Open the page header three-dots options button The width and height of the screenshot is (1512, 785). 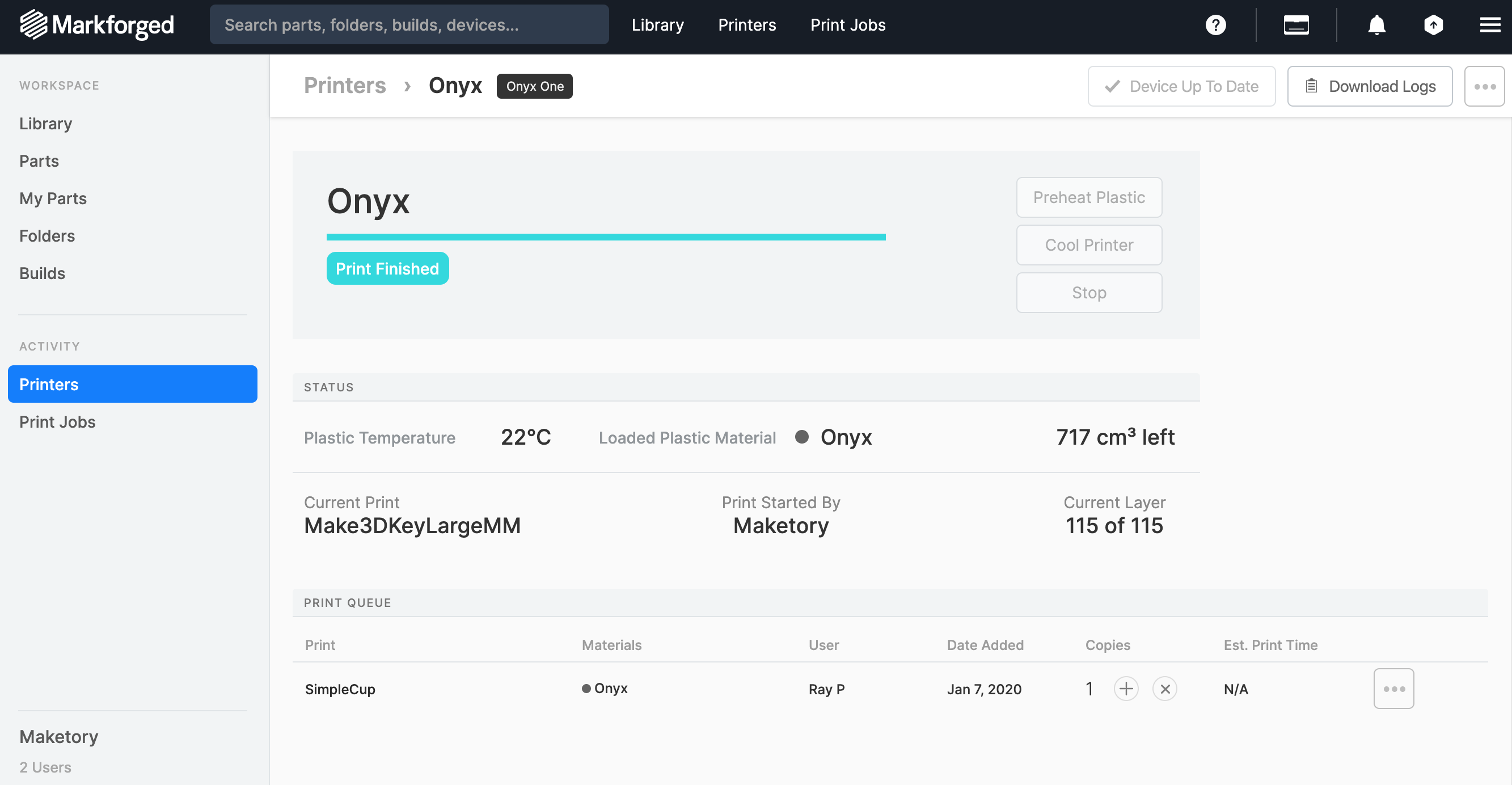click(1484, 86)
